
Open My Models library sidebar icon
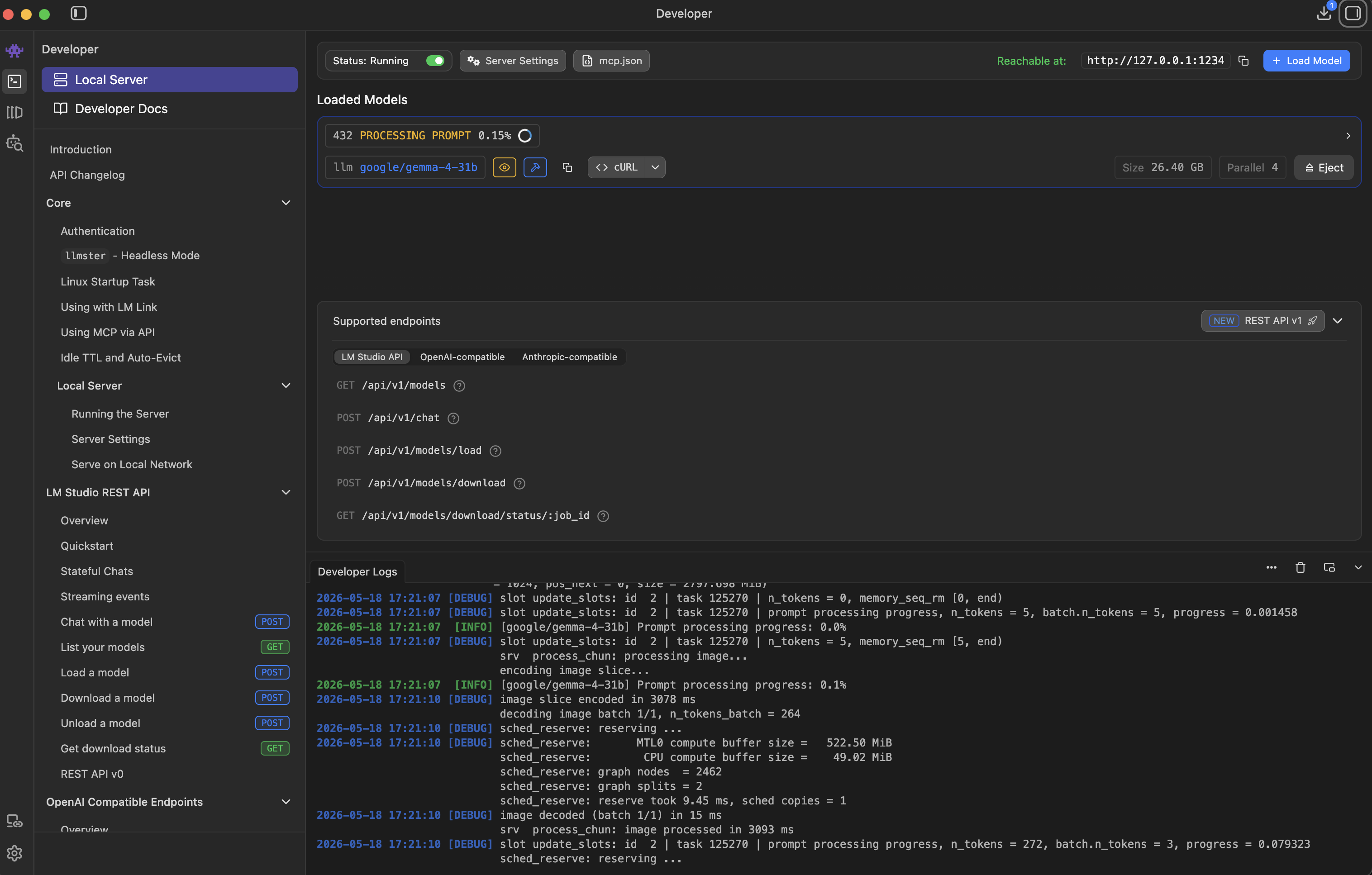click(14, 112)
